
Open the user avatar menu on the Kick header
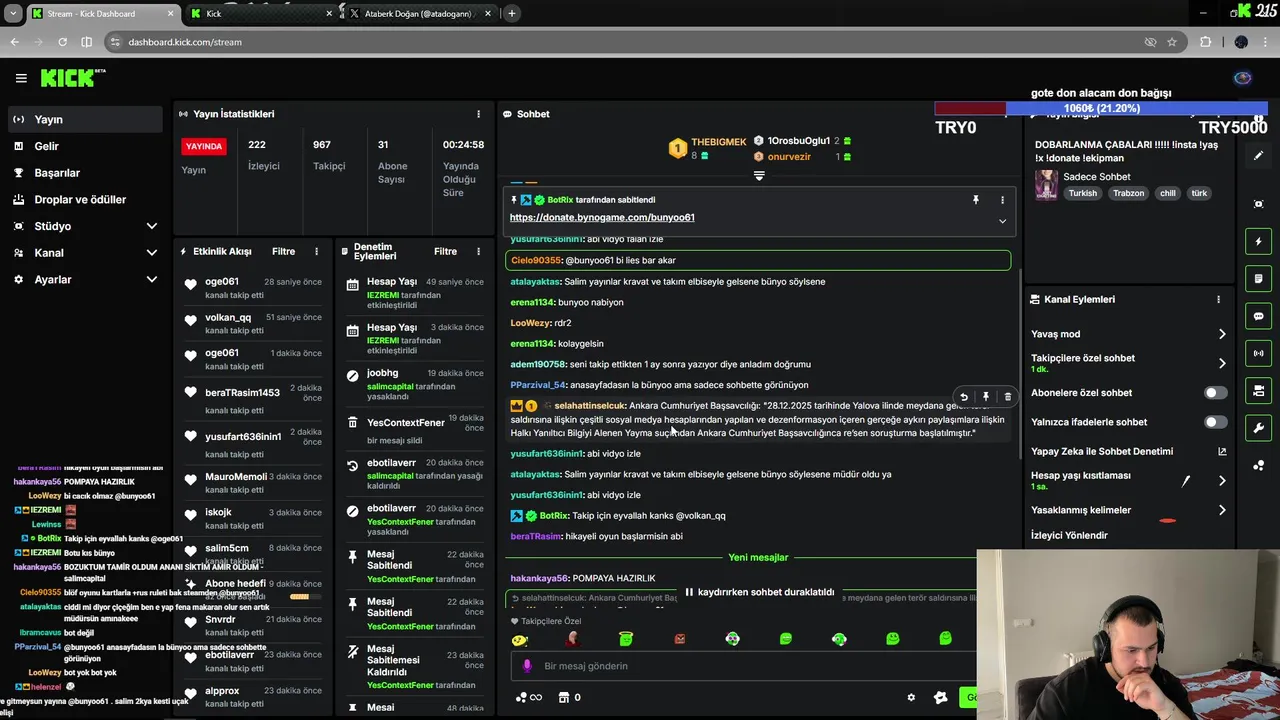[1243, 78]
